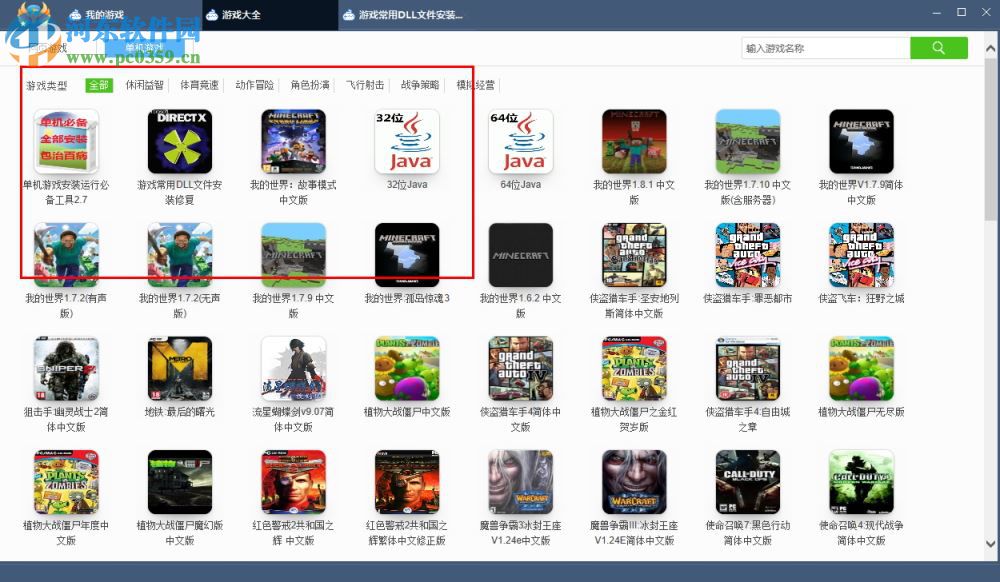The height and width of the screenshot is (582, 1000).
Task: Filter games by 体育竞速 category
Action: click(199, 85)
